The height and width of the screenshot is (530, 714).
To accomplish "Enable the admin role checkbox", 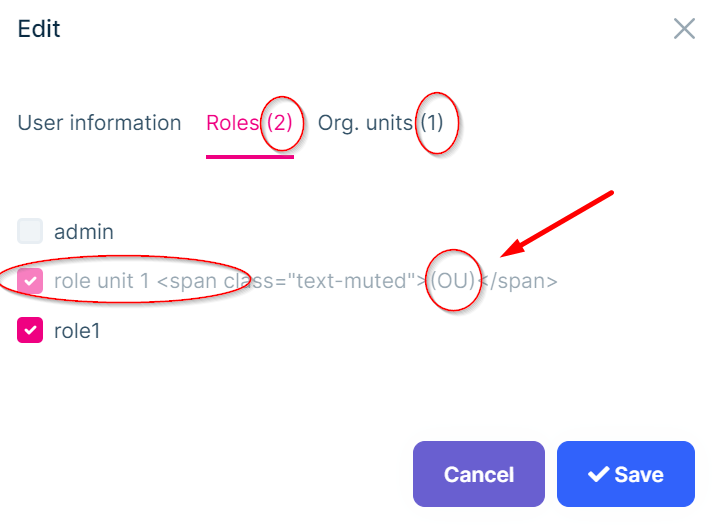I will [30, 232].
